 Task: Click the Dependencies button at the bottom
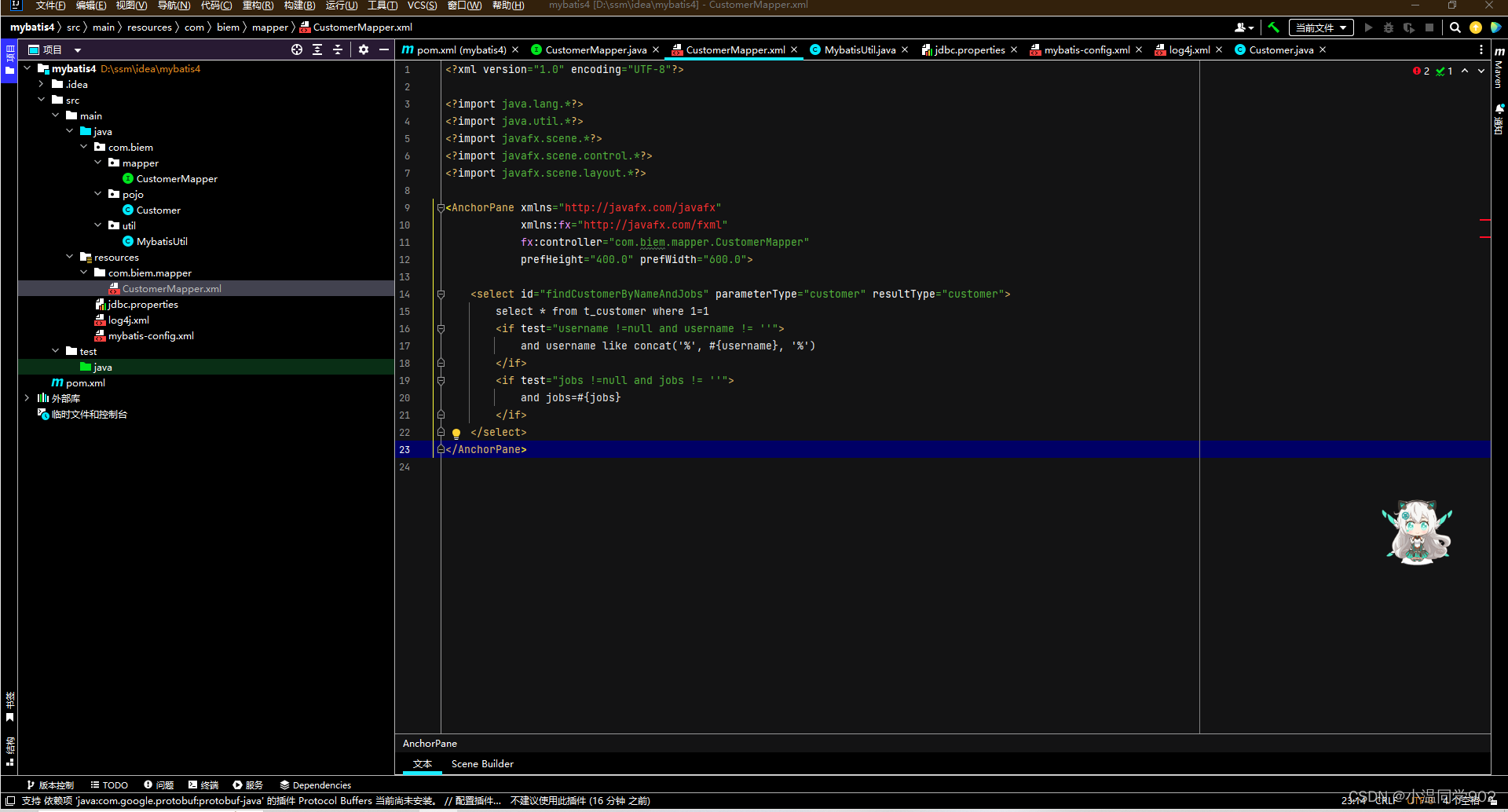point(316,785)
